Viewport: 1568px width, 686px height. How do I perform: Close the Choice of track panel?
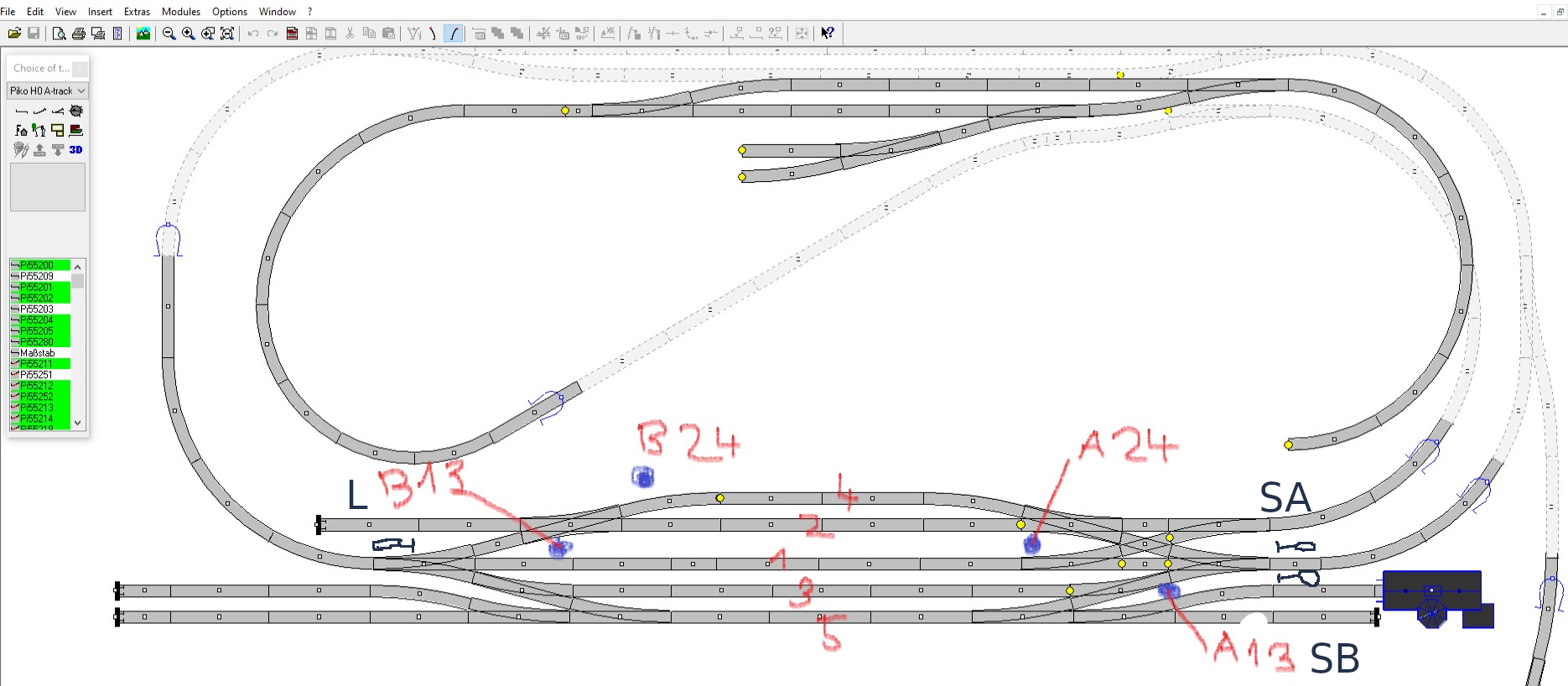pos(80,69)
